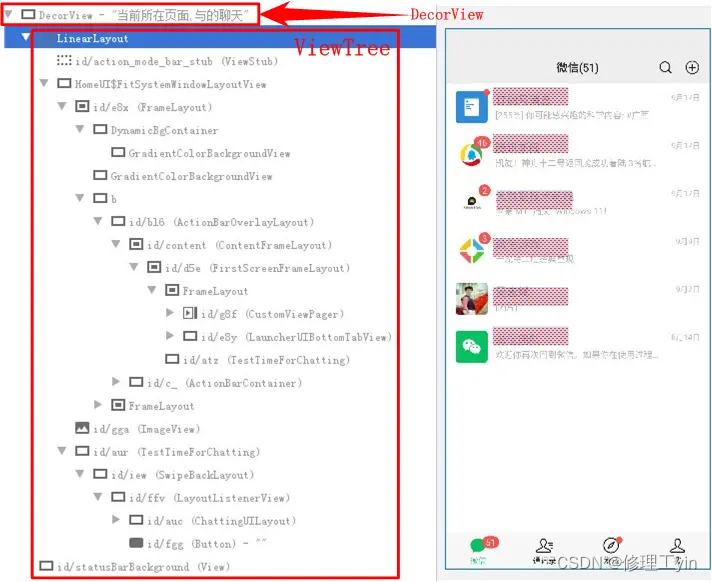The width and height of the screenshot is (712, 582).
Task: Open chat with 2 unread badge avatar
Action: coord(472,203)
